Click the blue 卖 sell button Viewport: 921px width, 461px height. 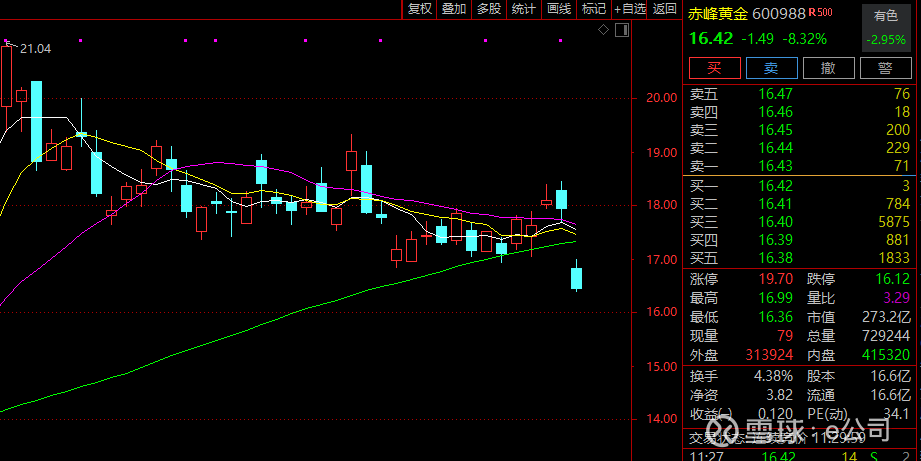click(772, 68)
